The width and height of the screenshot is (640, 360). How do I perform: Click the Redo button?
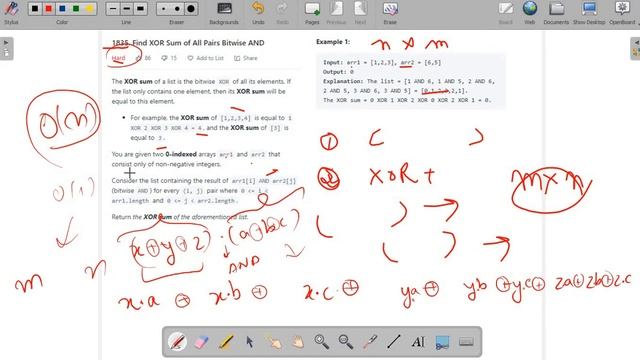pos(282,13)
